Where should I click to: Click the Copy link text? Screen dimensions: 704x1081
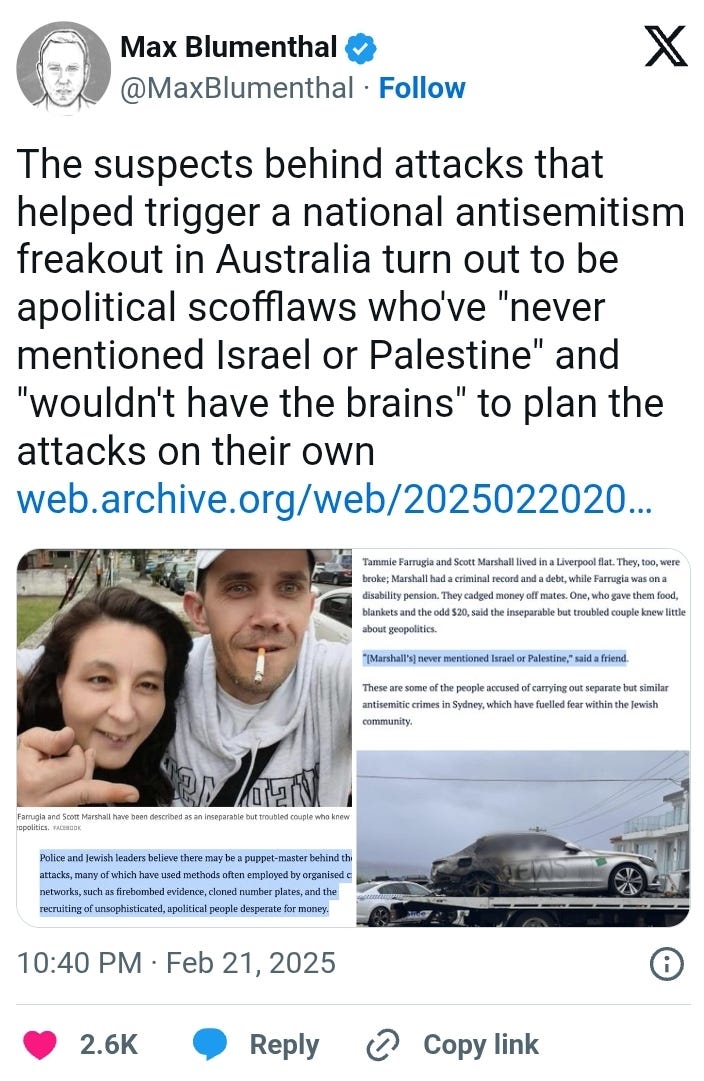pyautogui.click(x=481, y=1044)
